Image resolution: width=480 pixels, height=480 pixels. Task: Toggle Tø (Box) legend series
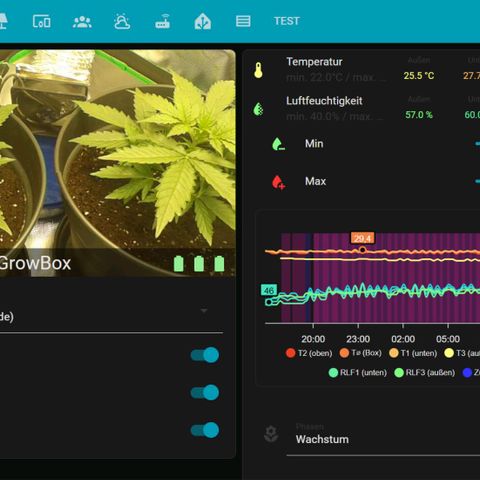click(361, 353)
